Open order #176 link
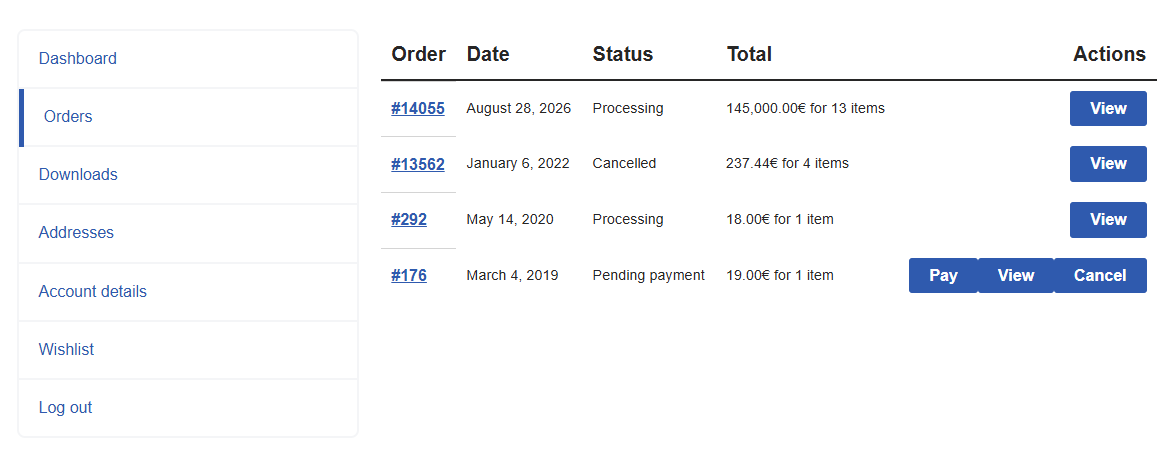 [x=409, y=276]
